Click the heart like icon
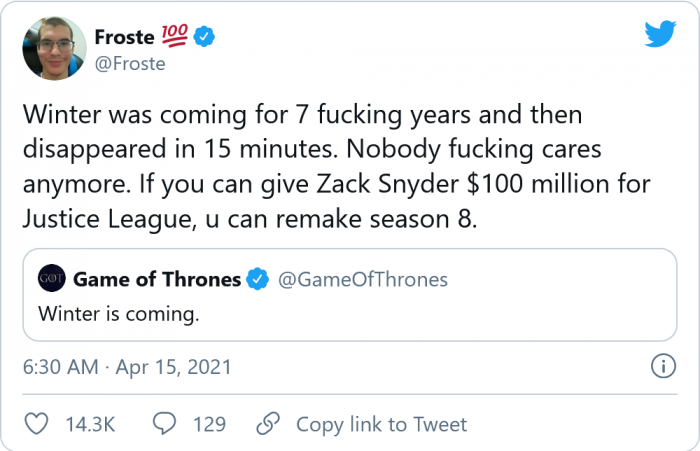This screenshot has height=451, width=700. point(37,424)
